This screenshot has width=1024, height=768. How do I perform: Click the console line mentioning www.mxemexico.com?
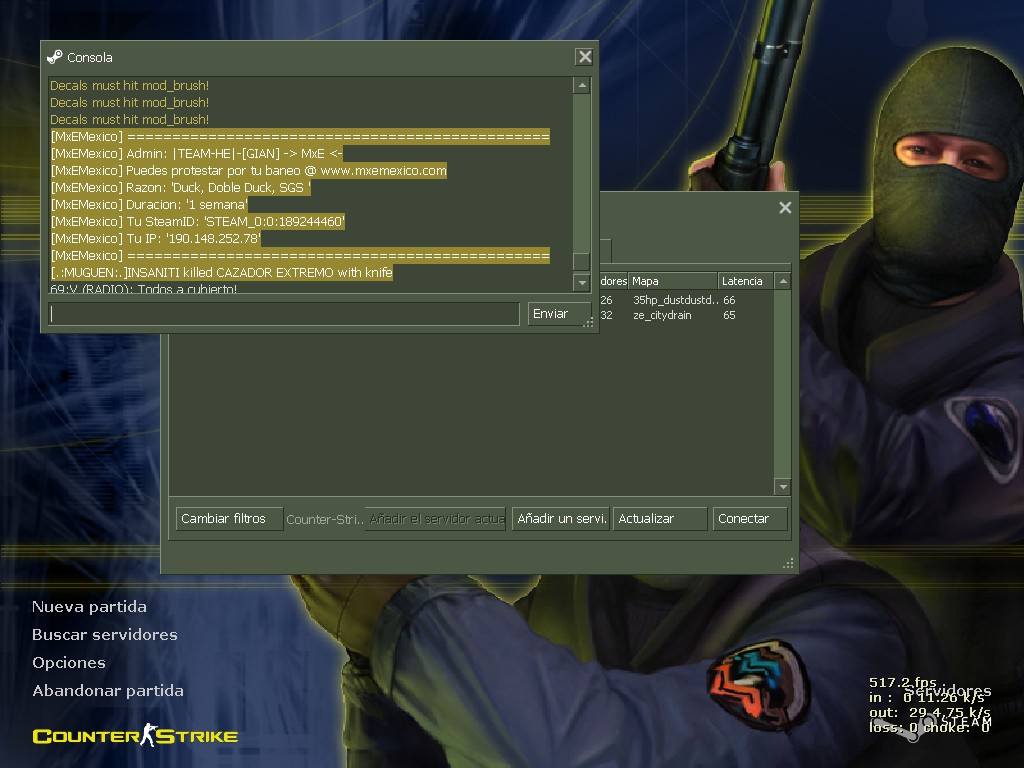tap(248, 170)
